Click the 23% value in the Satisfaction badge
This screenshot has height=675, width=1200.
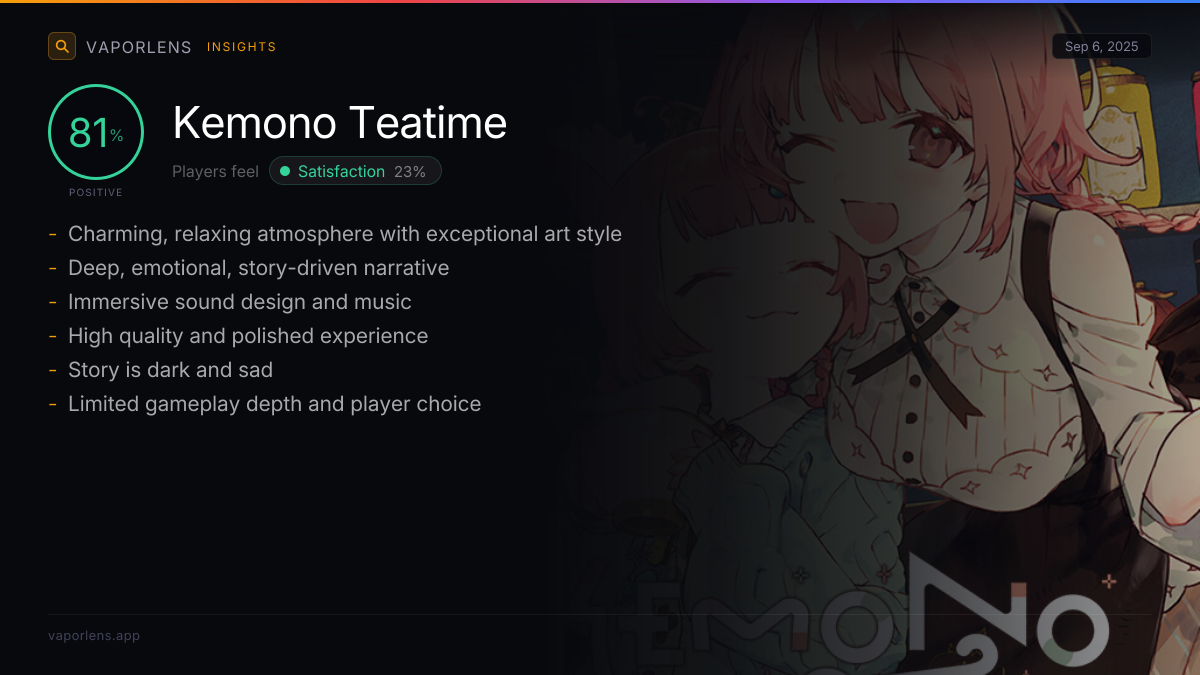pyautogui.click(x=410, y=172)
